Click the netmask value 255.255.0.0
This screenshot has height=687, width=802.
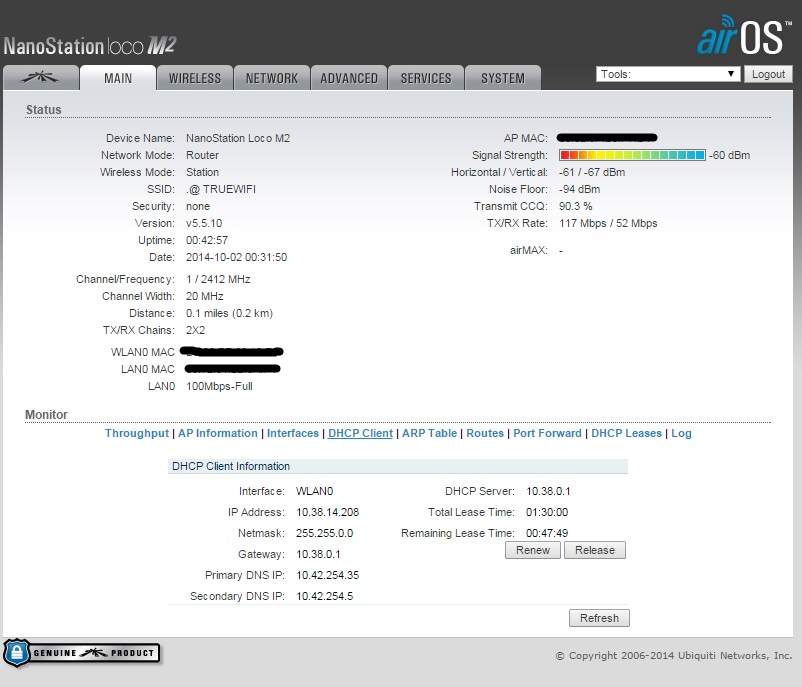coord(324,533)
